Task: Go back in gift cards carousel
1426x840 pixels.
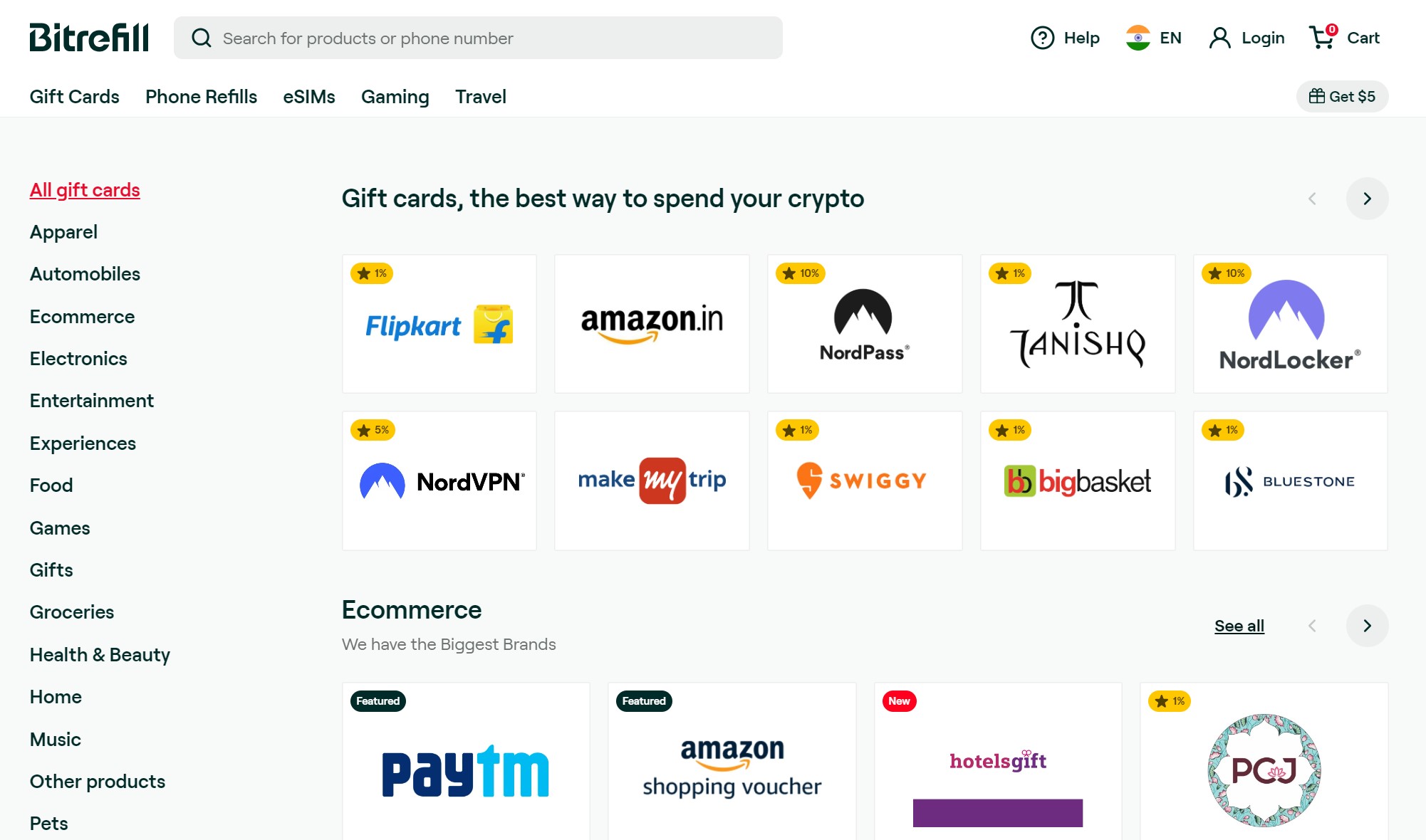Action: (1312, 199)
